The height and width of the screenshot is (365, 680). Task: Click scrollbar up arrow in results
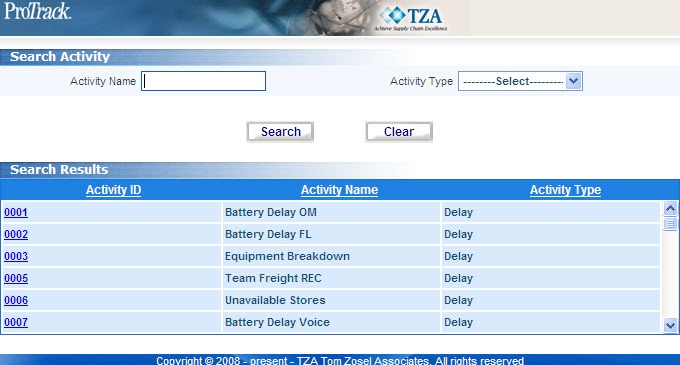670,209
